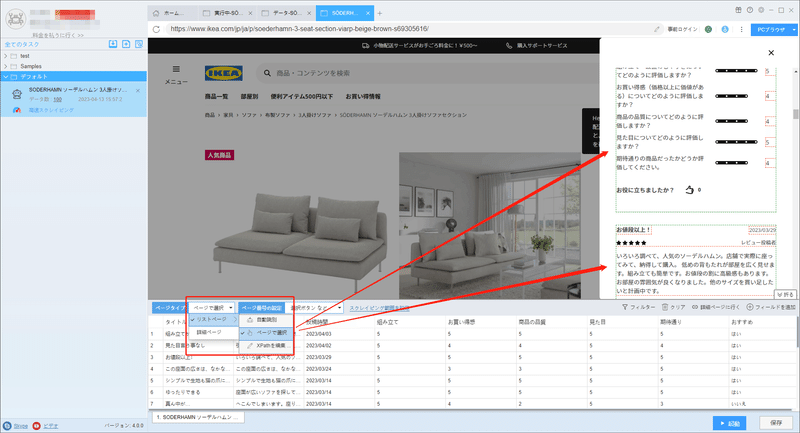Click the blue 起動 start button
Viewport: 800px width, 433px height.
pos(730,423)
